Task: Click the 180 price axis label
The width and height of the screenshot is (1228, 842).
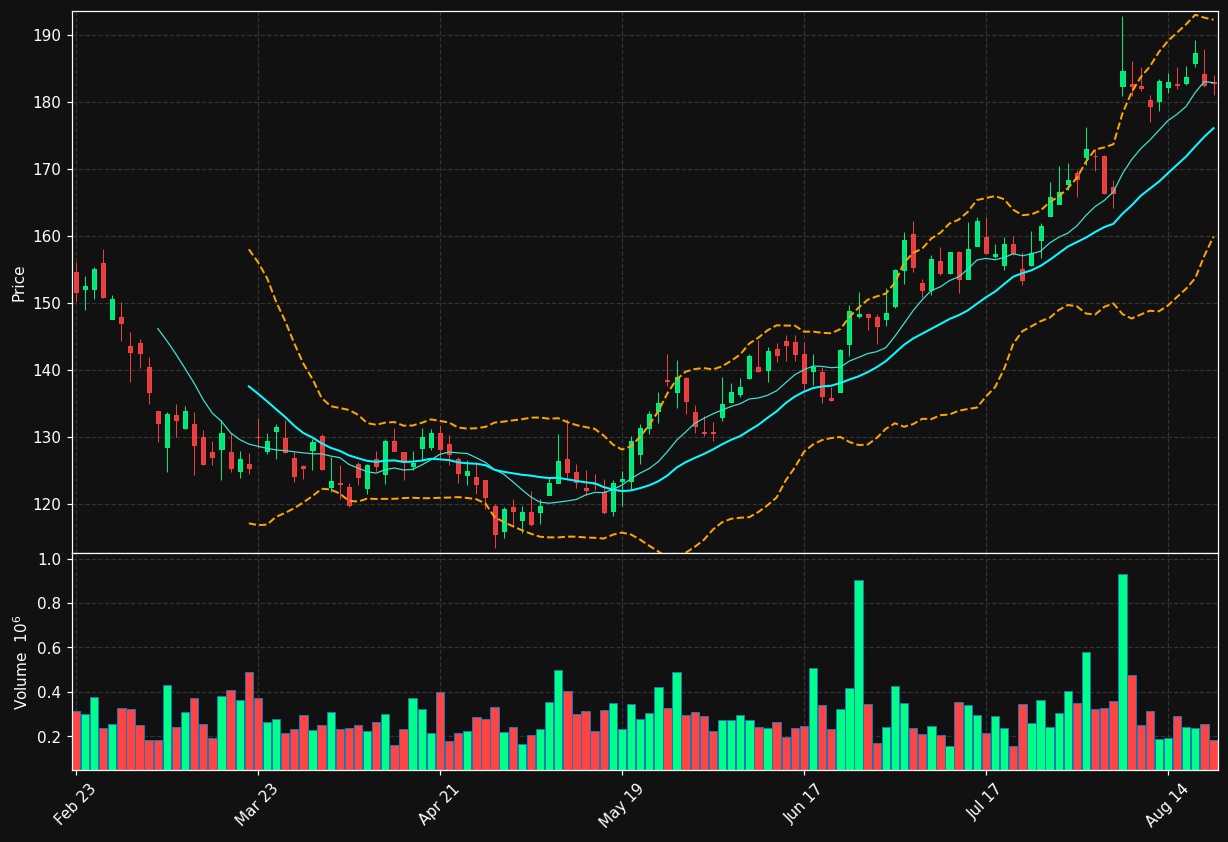Action: click(47, 103)
